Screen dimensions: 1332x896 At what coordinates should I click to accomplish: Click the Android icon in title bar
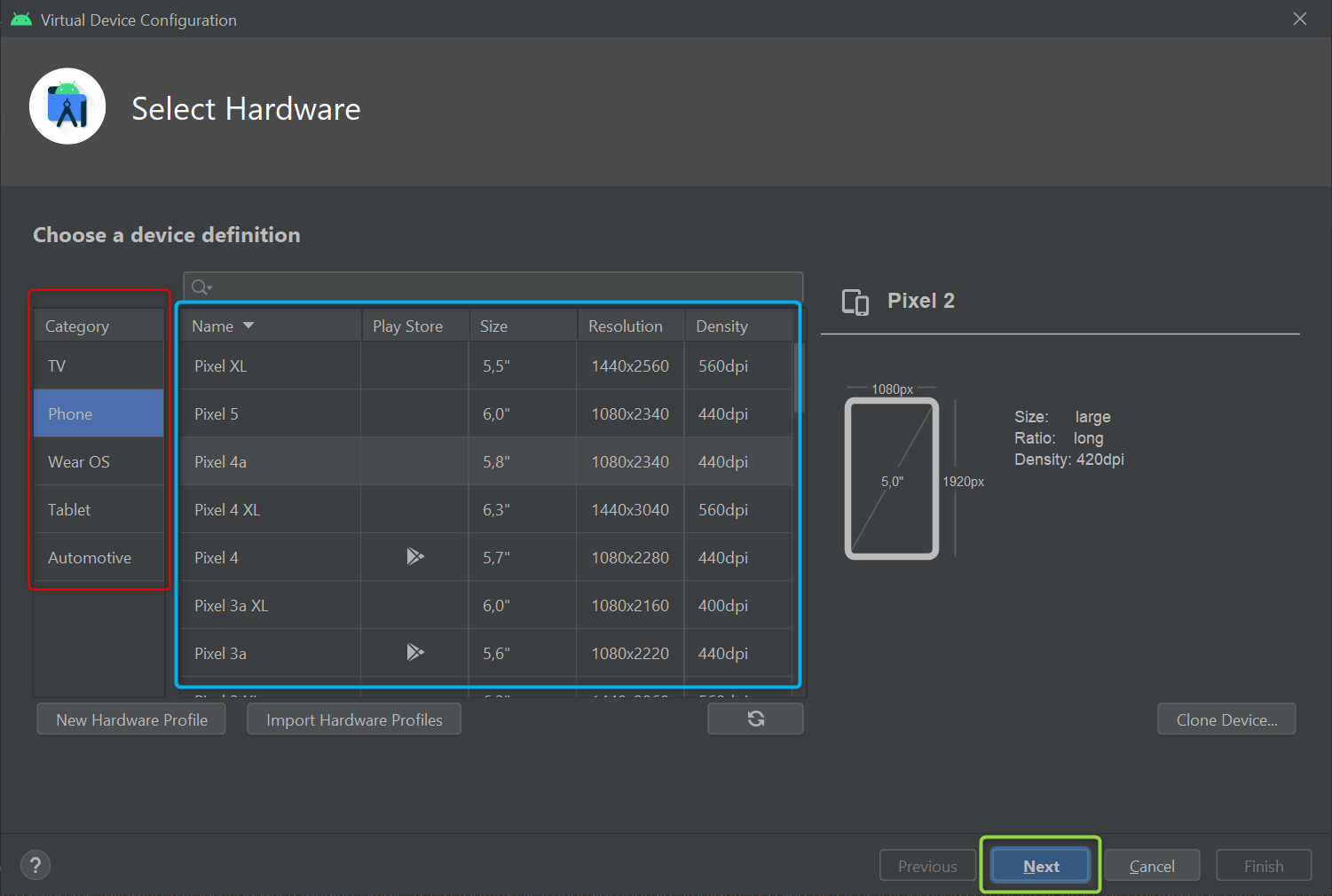pyautogui.click(x=21, y=20)
